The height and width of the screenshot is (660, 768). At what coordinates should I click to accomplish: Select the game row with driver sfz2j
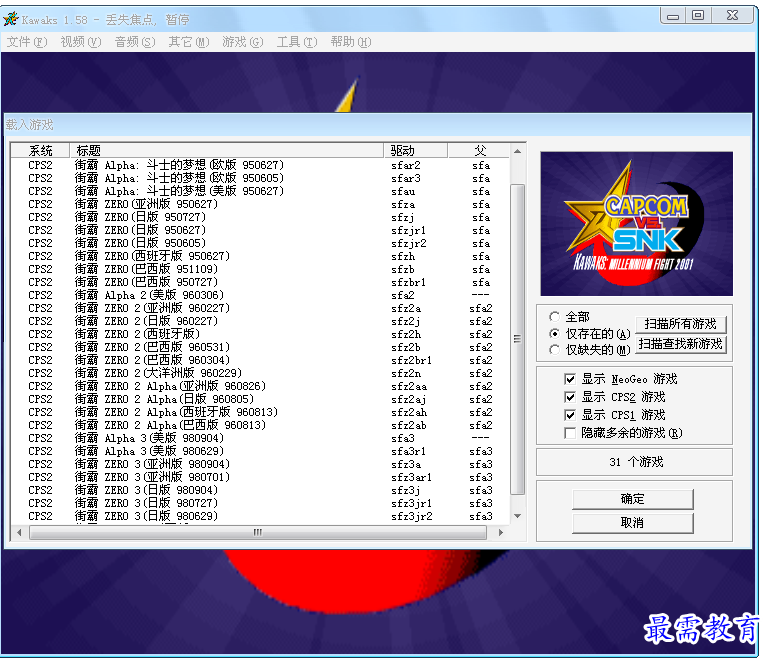(260, 321)
